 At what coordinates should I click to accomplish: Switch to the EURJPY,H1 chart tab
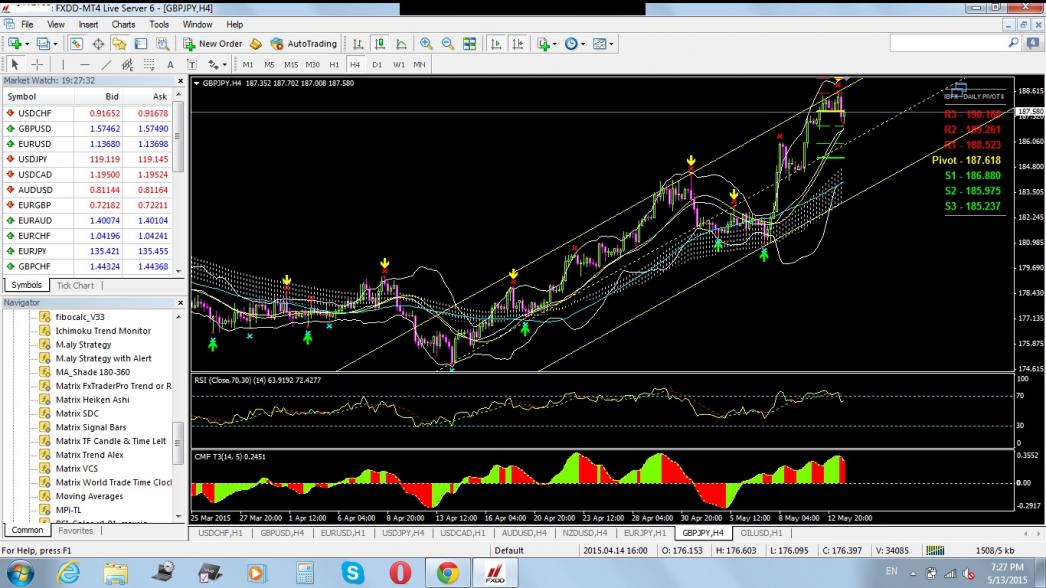tap(645, 533)
